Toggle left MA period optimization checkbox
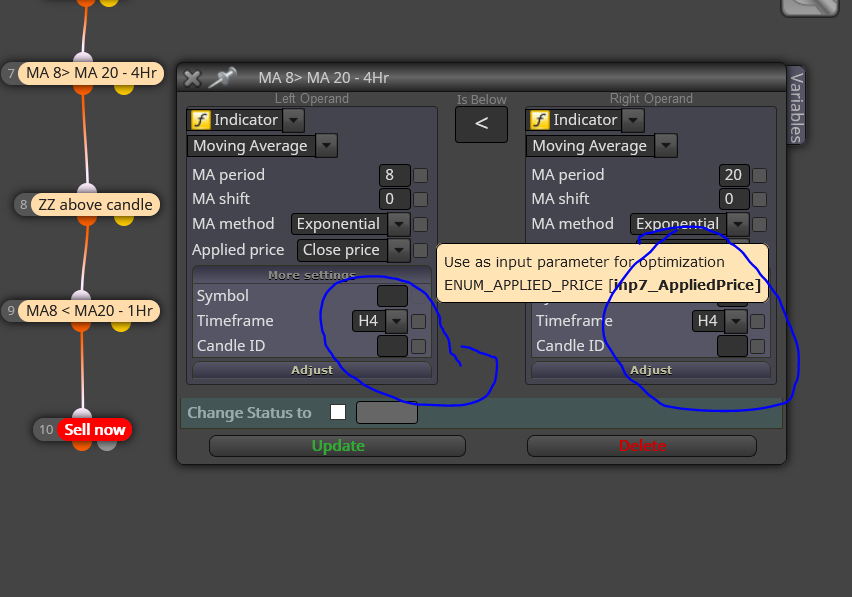The height and width of the screenshot is (597, 852). tap(421, 175)
